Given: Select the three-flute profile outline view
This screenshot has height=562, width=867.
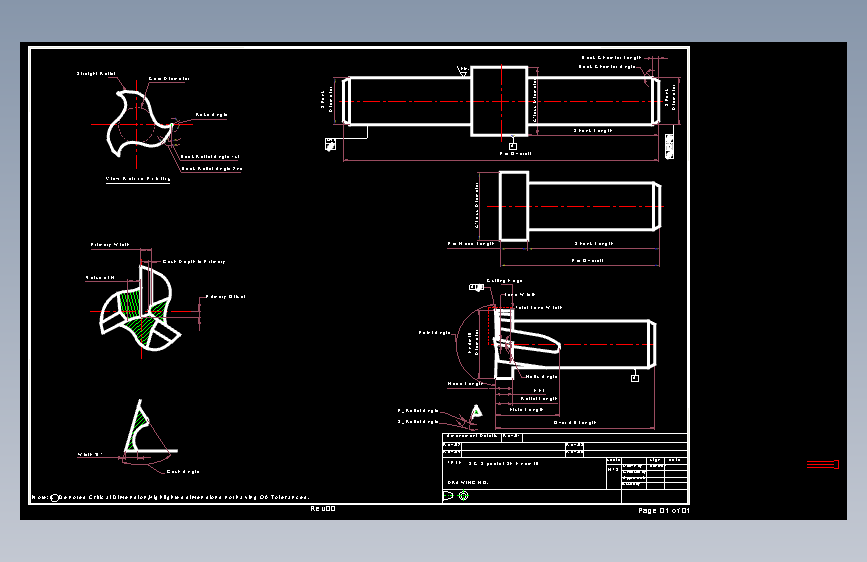Looking at the screenshot, I should click(139, 123).
